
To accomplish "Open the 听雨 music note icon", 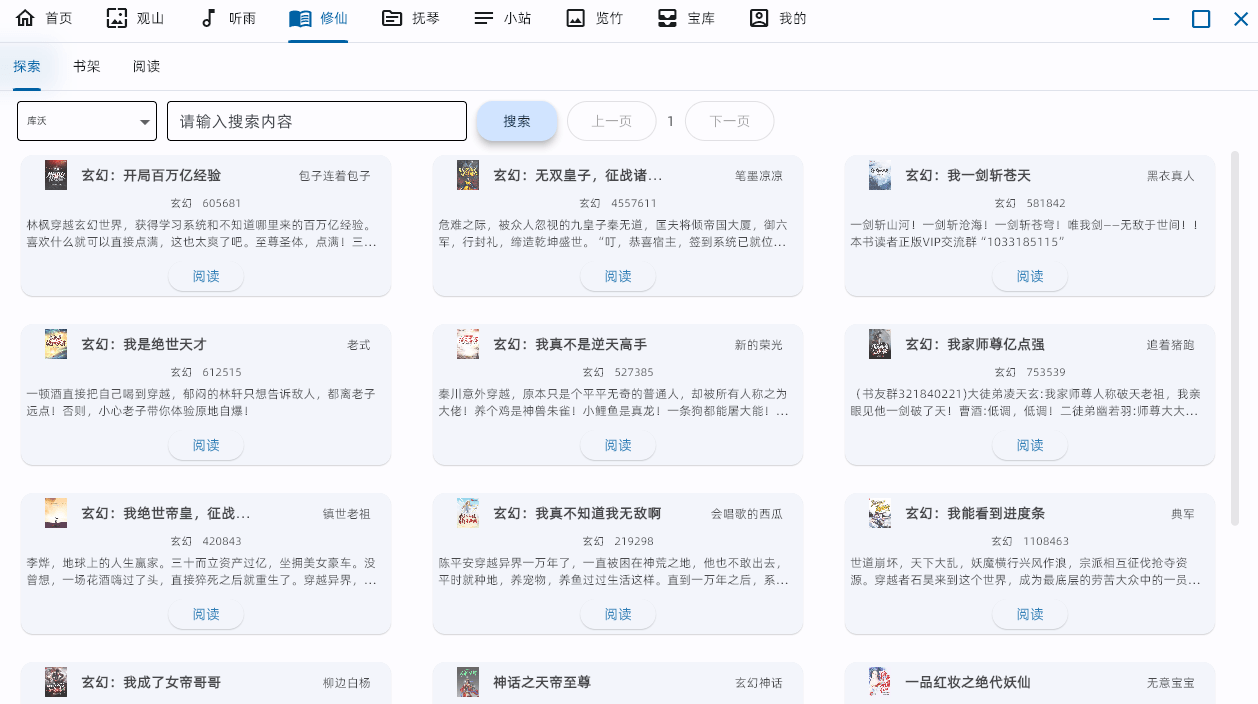I will click(206, 17).
